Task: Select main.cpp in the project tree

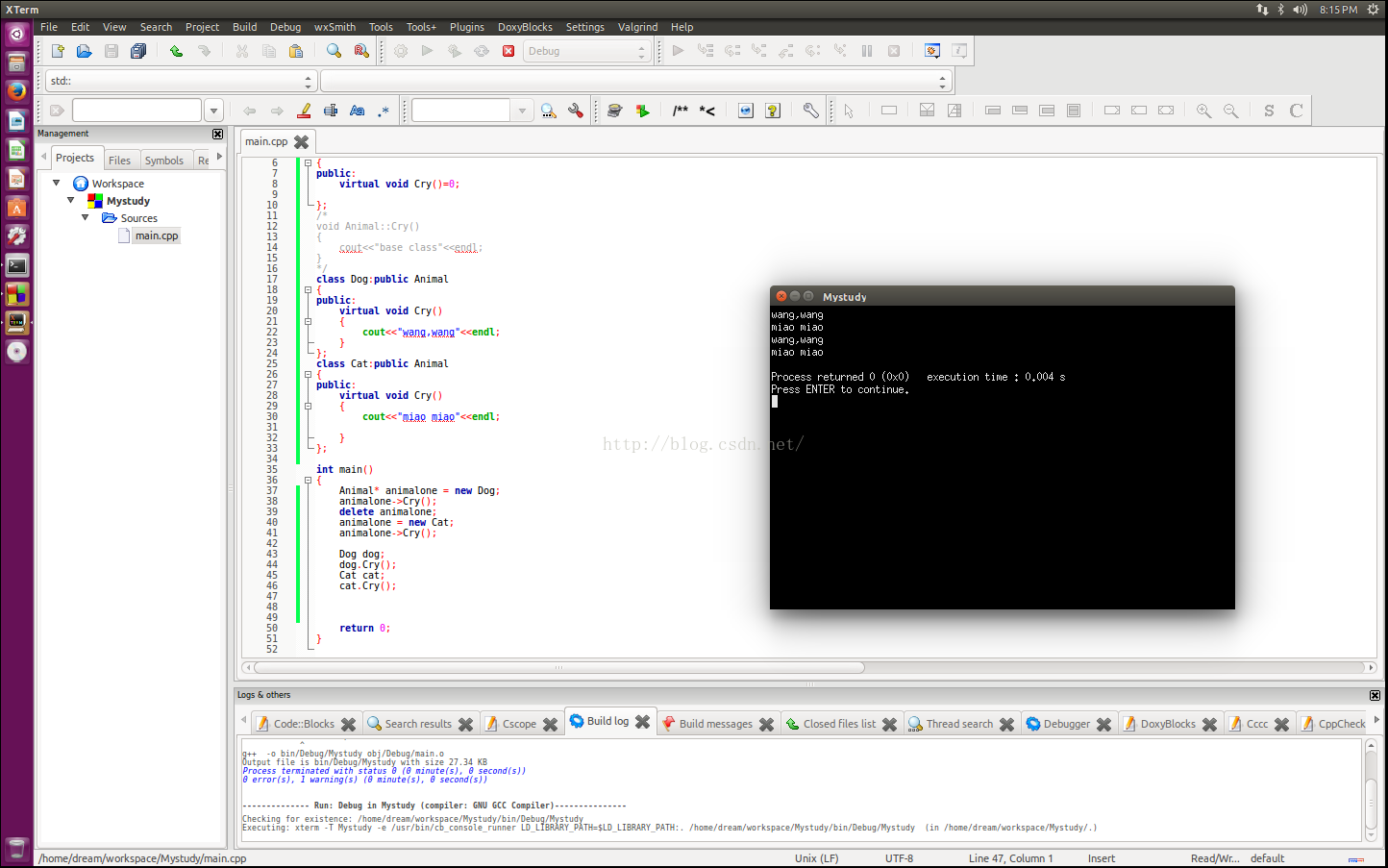Action: coord(157,236)
